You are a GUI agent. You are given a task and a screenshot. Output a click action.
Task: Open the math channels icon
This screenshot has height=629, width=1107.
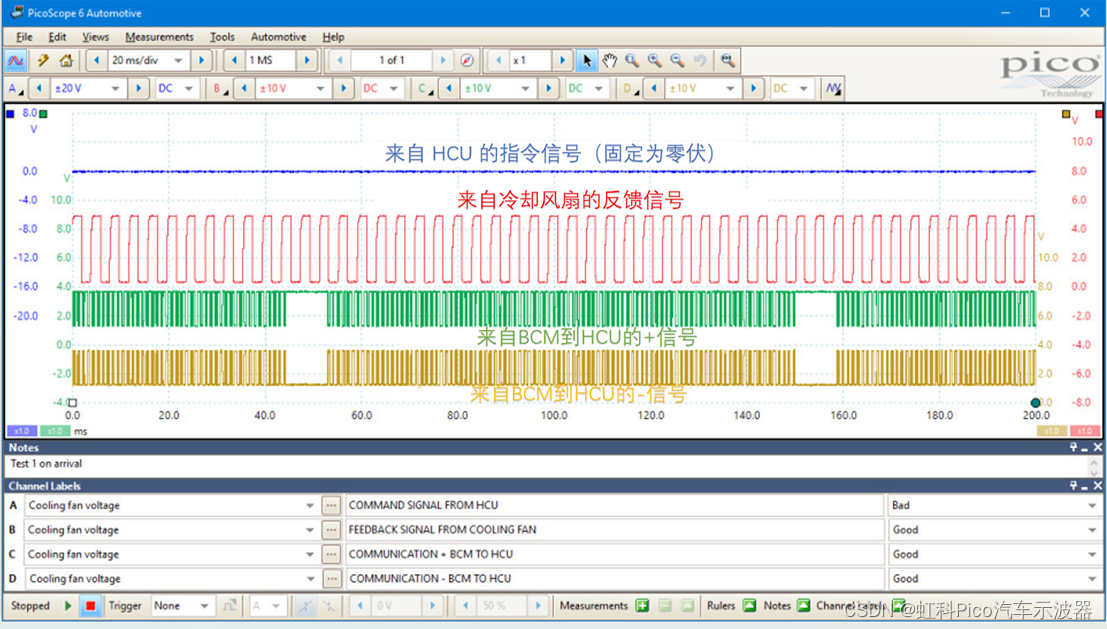coord(834,88)
